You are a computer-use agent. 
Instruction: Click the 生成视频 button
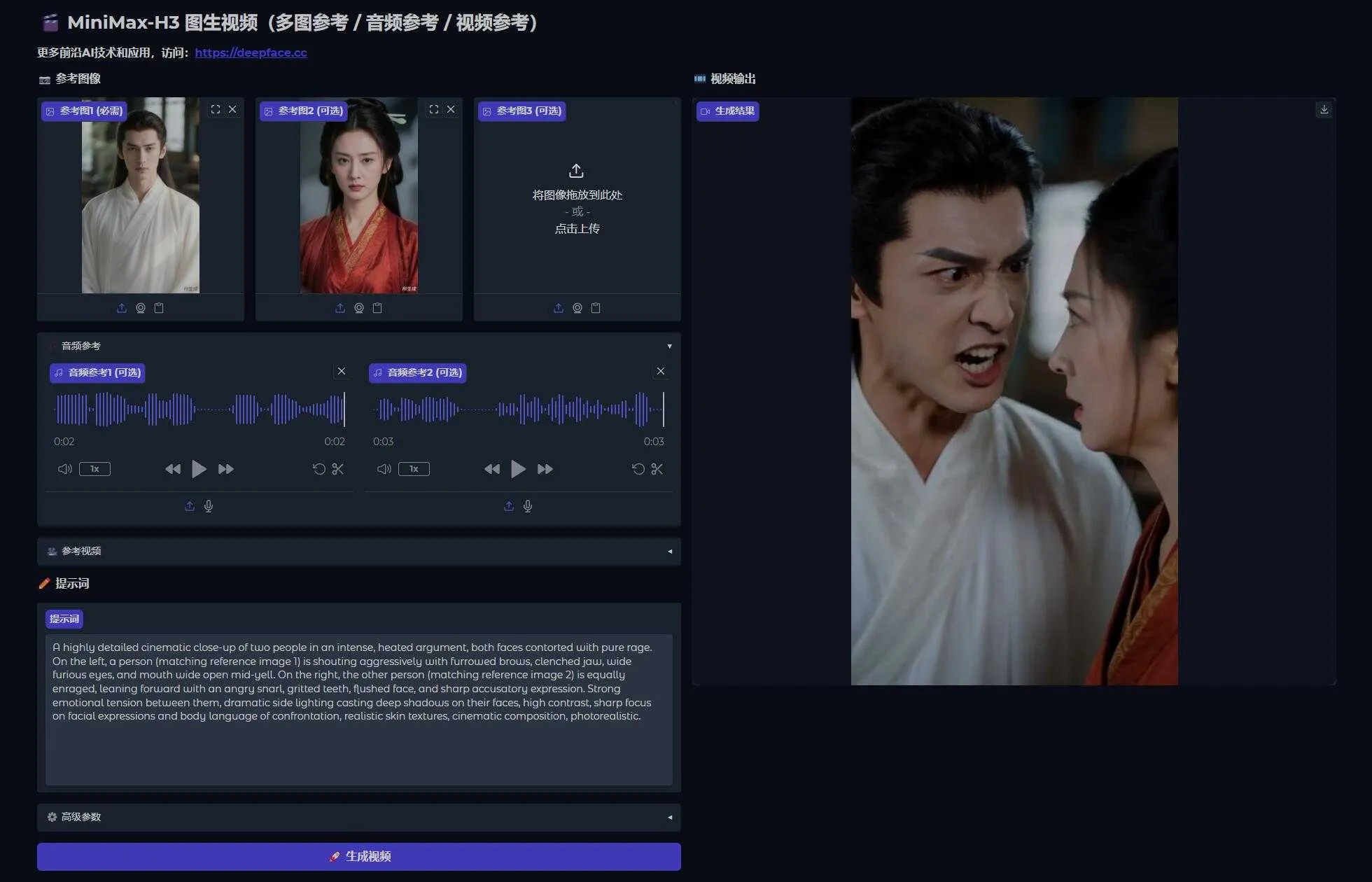[358, 857]
